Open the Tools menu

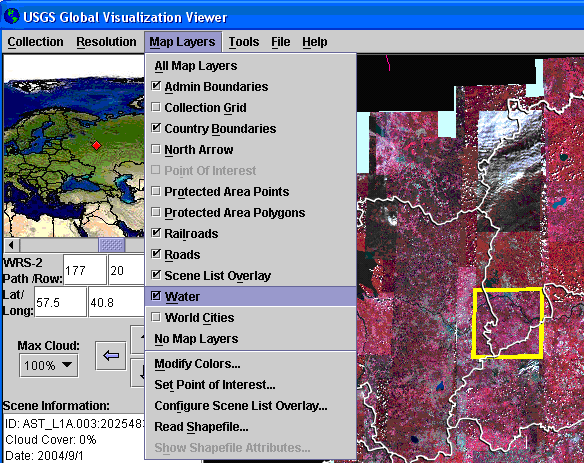244,42
